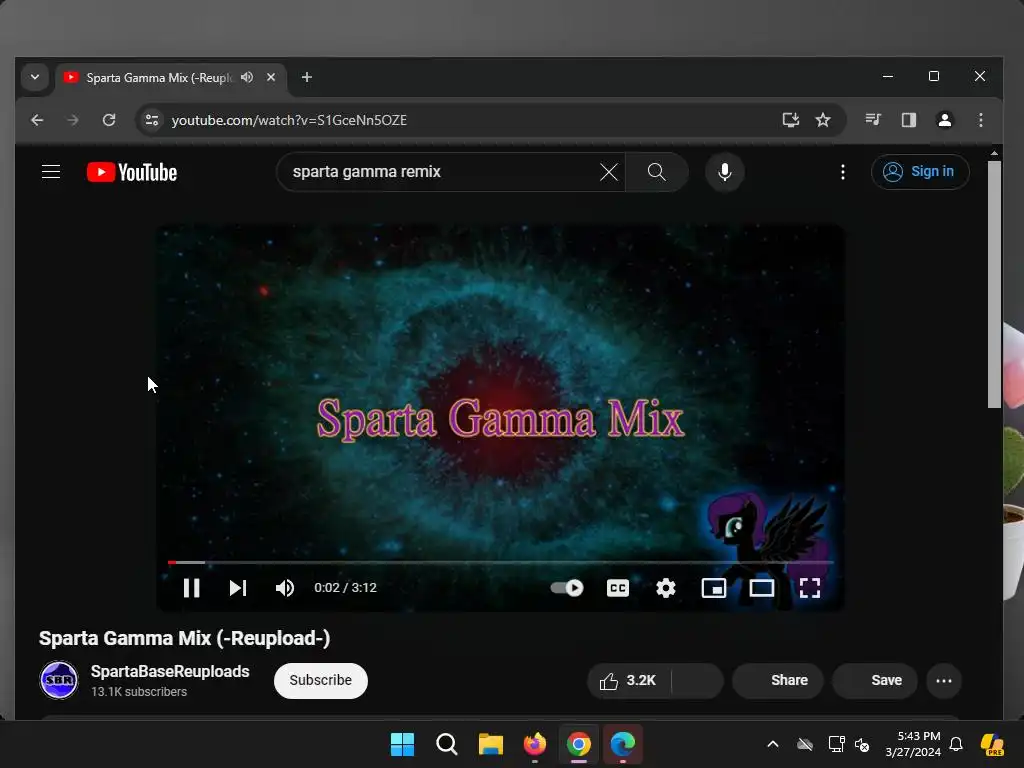Clear the search query text
This screenshot has height=768, width=1024.
[609, 172]
